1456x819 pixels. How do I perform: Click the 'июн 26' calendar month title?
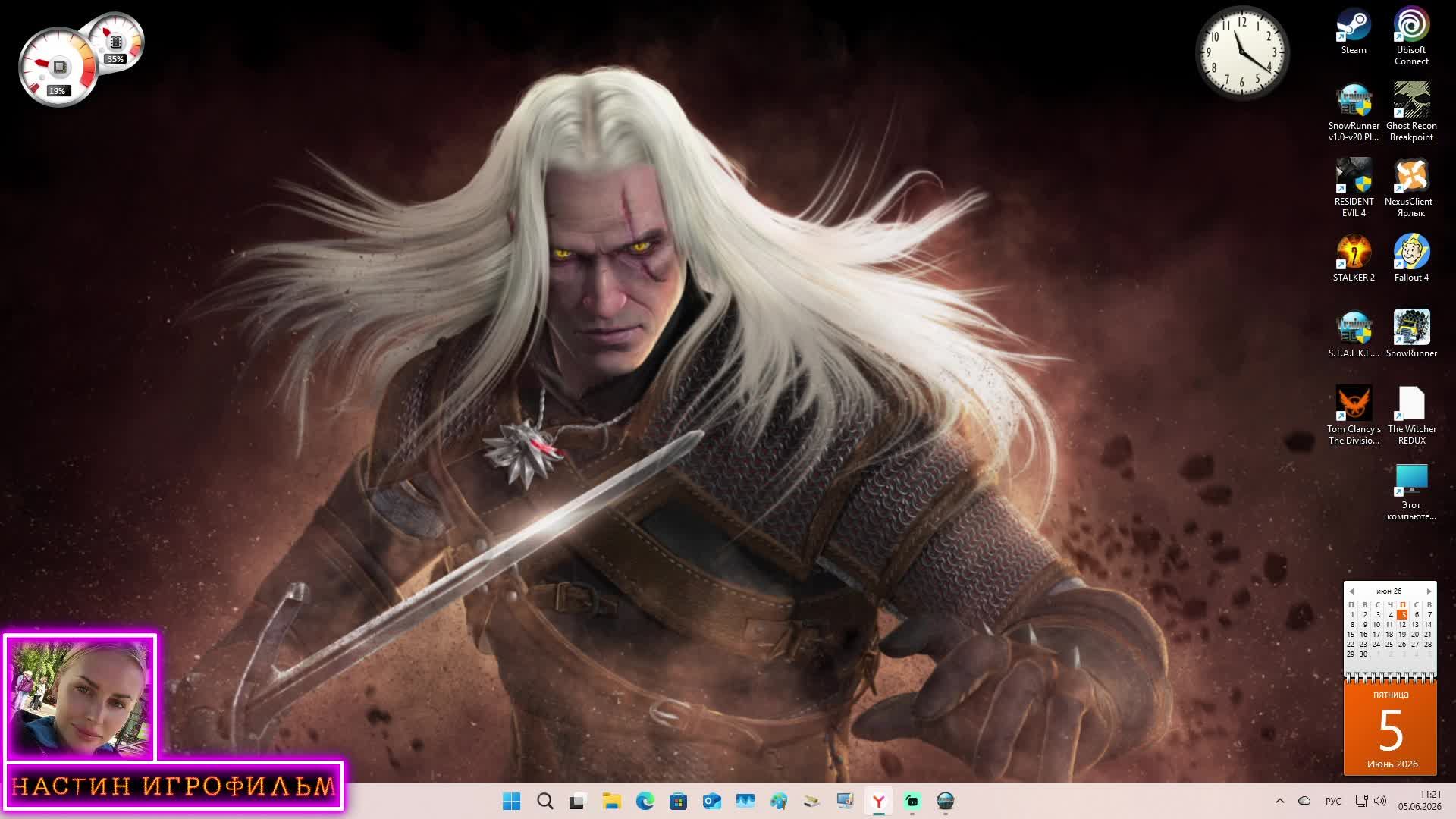click(x=1389, y=591)
